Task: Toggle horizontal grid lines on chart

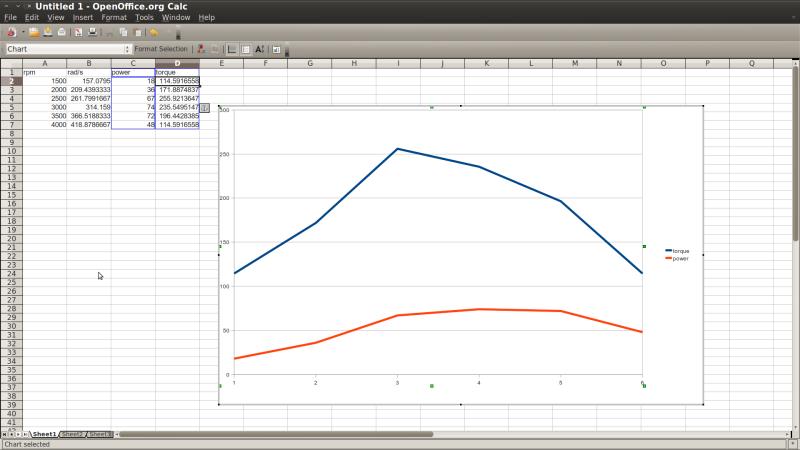Action: pos(232,49)
